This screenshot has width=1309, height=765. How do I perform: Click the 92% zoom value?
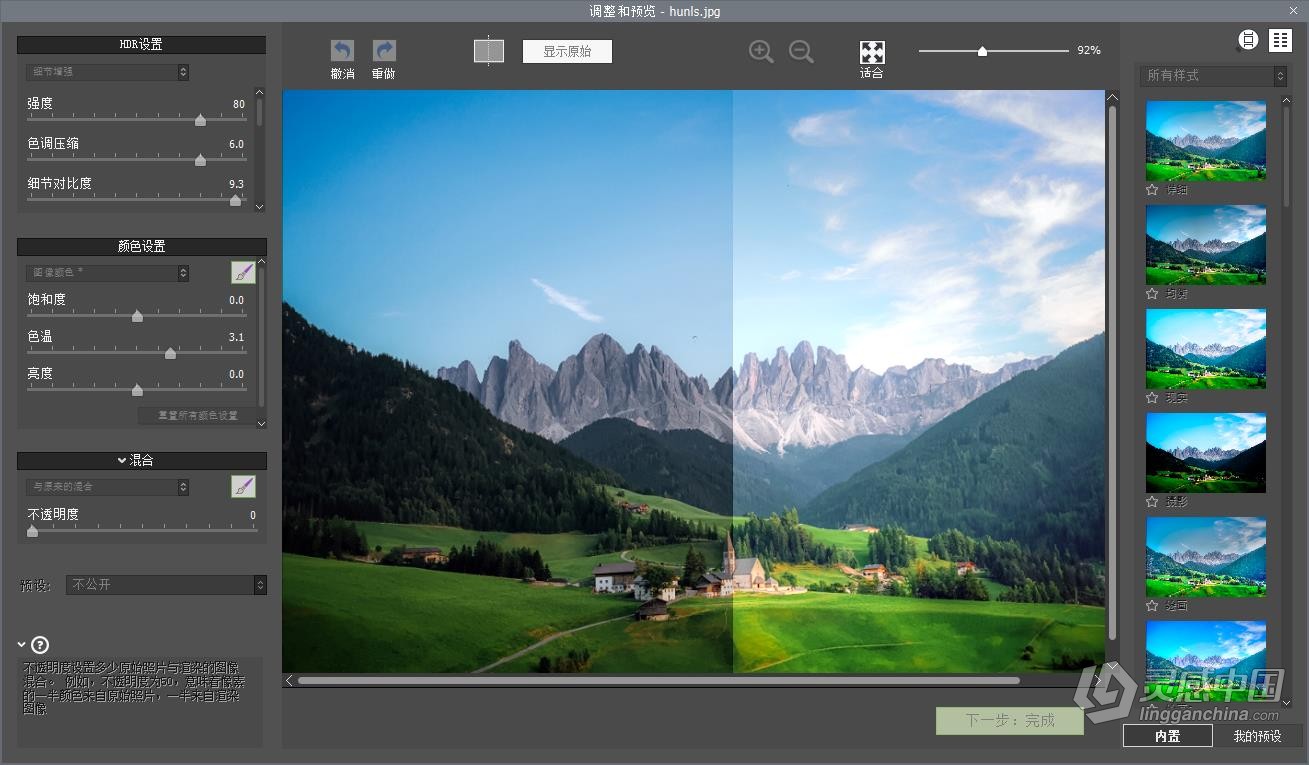1089,50
